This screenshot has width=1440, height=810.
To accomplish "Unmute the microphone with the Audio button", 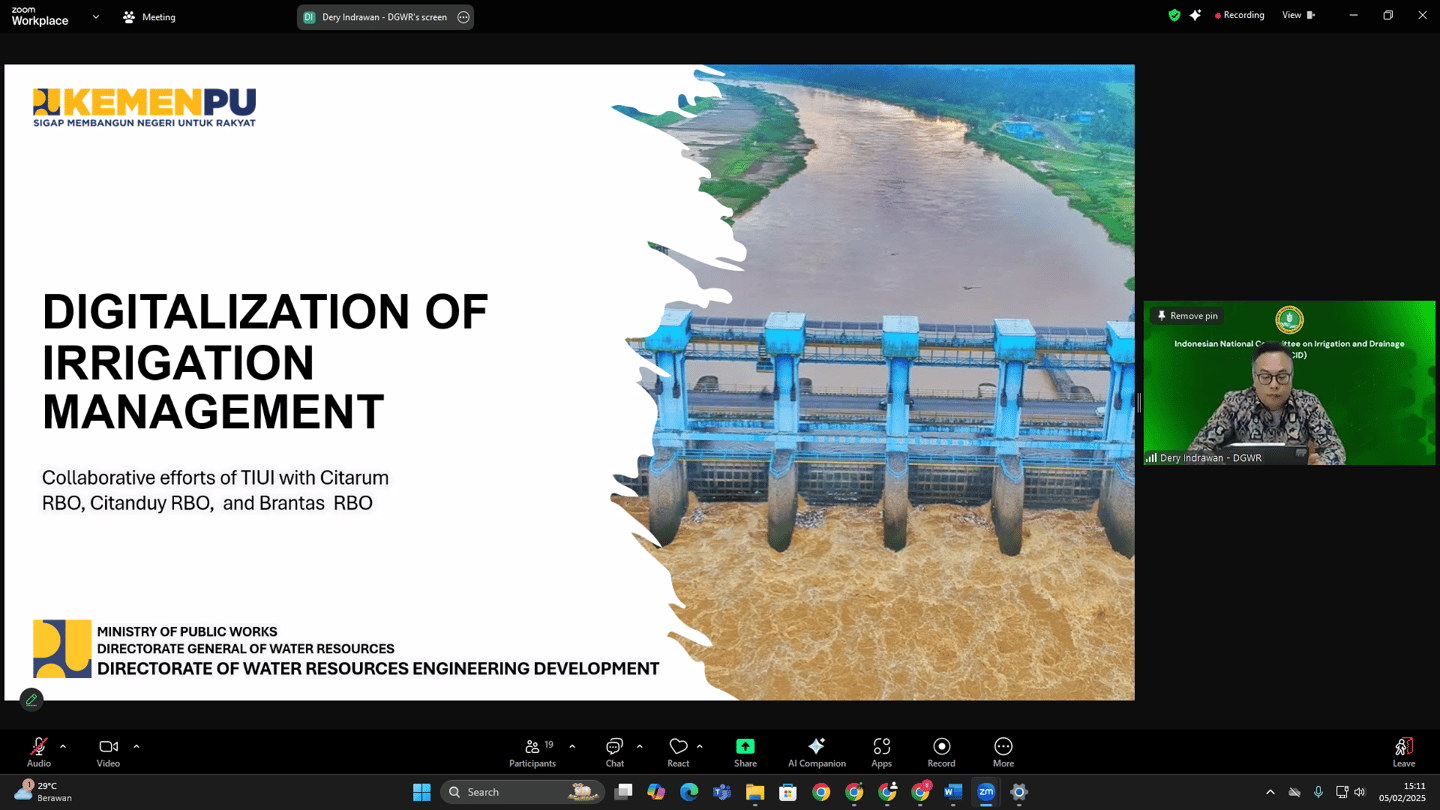I will pyautogui.click(x=39, y=752).
